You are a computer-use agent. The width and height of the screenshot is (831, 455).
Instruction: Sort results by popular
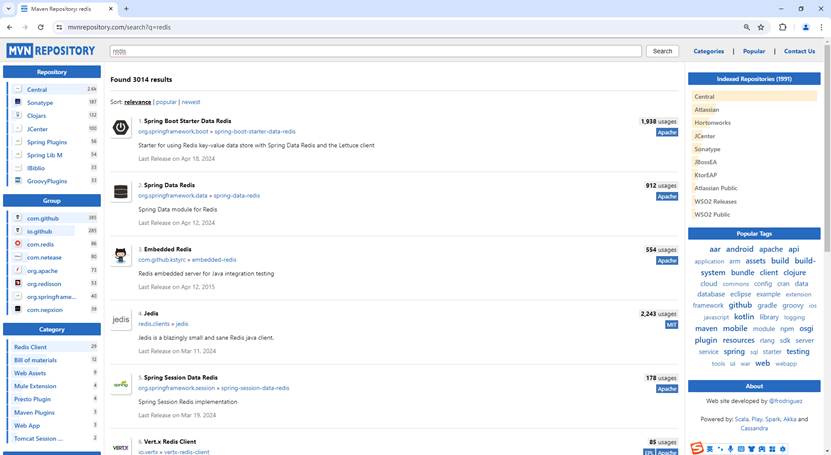(166, 102)
